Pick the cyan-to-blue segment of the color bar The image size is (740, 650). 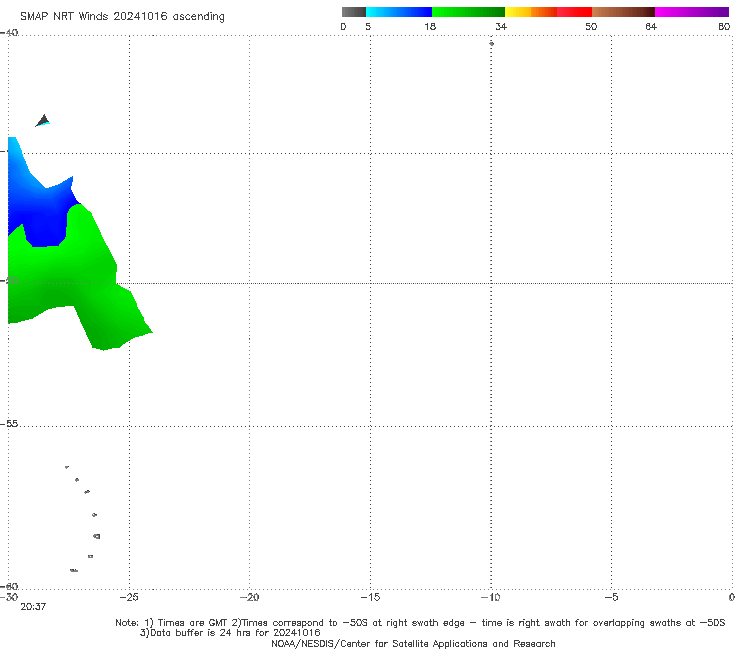click(399, 12)
